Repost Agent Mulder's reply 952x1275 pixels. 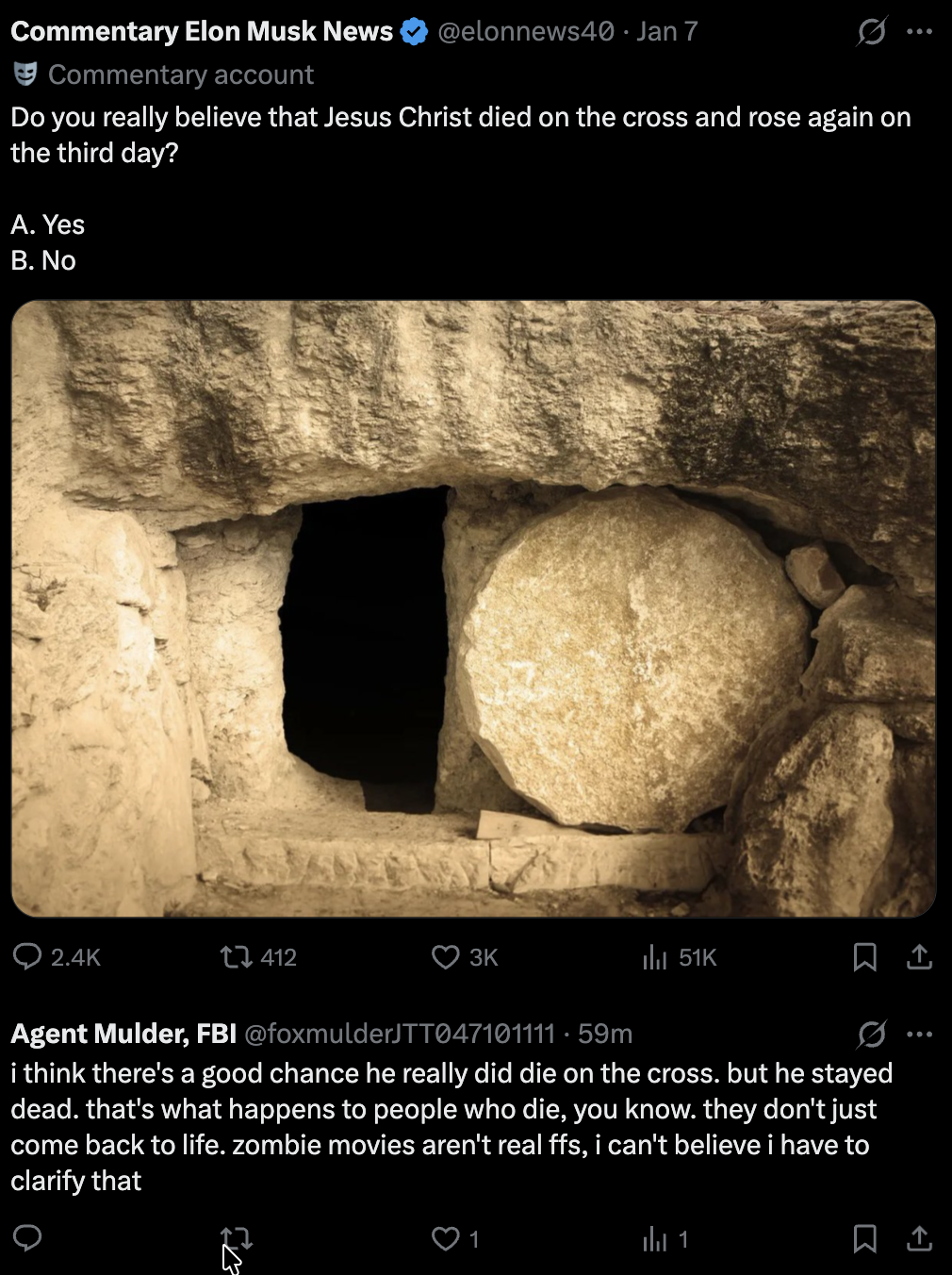(x=236, y=1238)
